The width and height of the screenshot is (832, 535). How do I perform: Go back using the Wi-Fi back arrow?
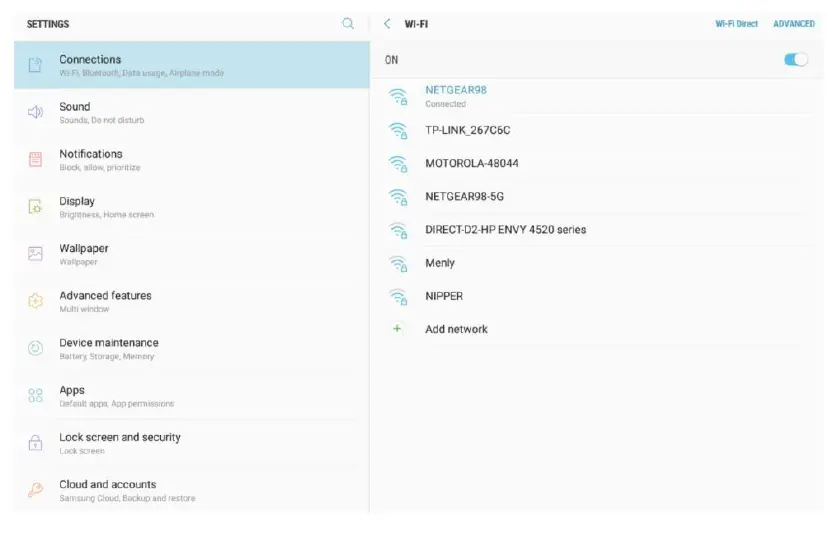click(387, 23)
